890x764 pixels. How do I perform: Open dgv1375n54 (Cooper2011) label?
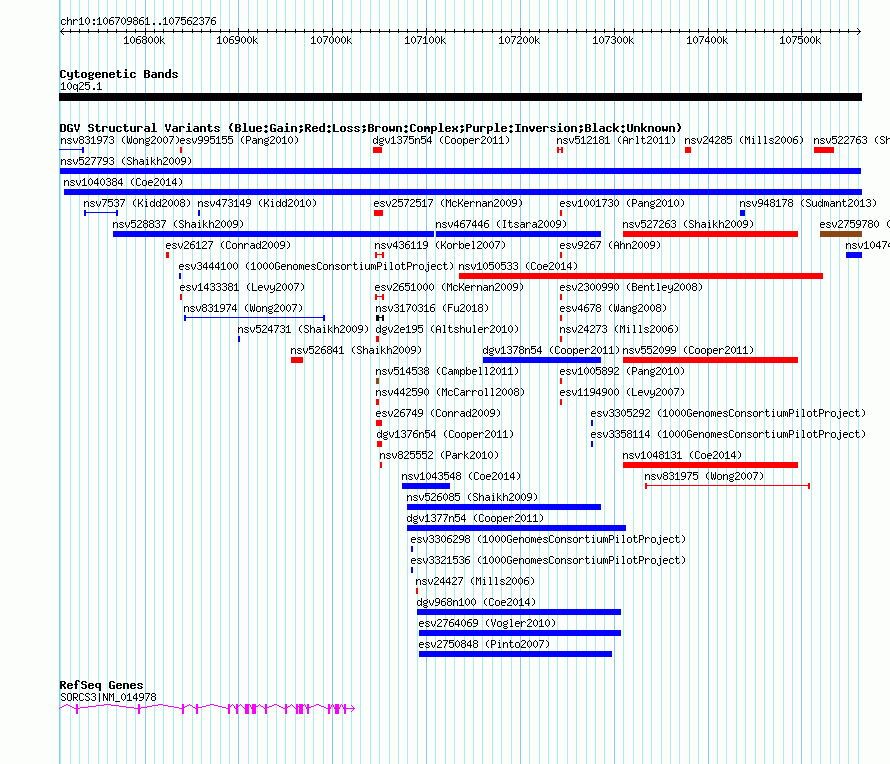441,140
